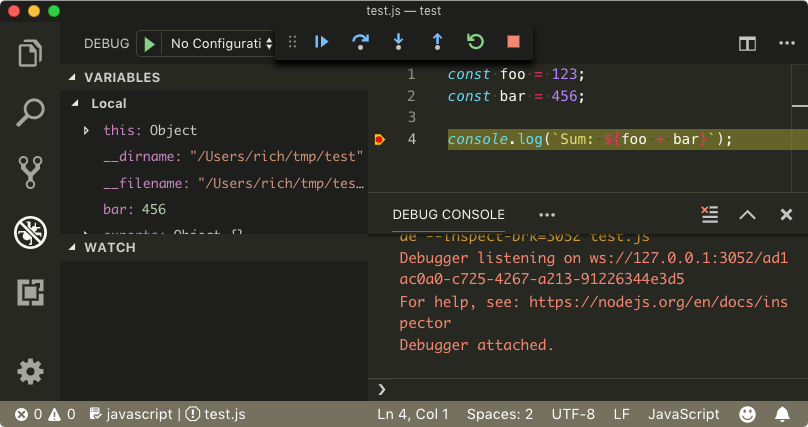Select JavaScript language mode

point(683,414)
